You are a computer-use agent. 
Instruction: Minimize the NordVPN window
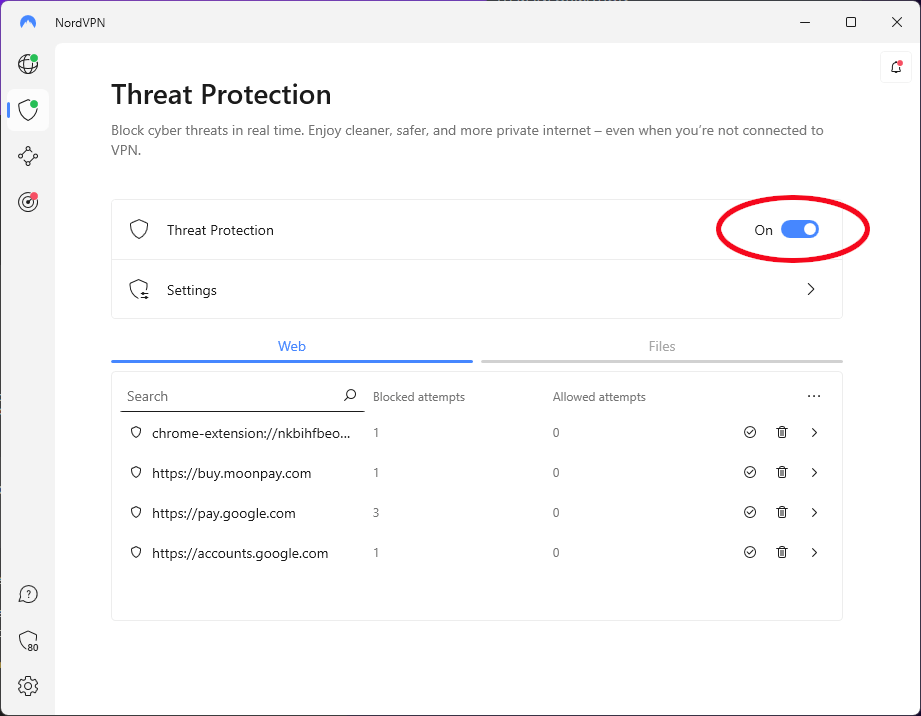tap(805, 22)
